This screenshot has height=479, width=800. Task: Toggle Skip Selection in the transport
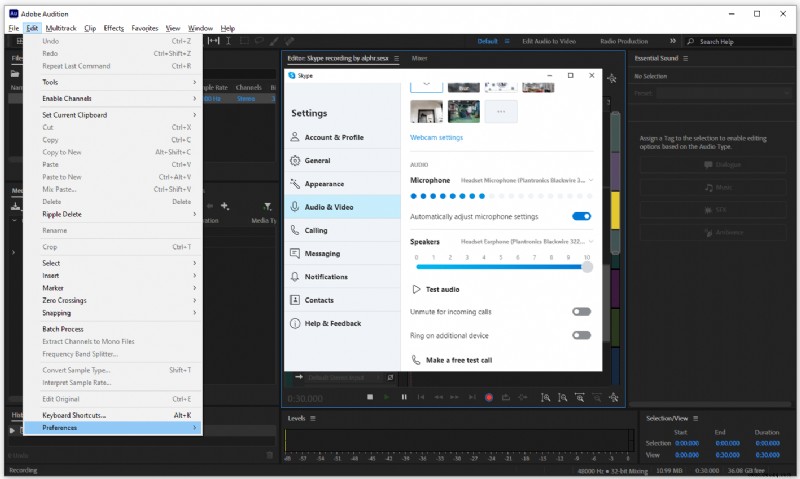click(523, 397)
